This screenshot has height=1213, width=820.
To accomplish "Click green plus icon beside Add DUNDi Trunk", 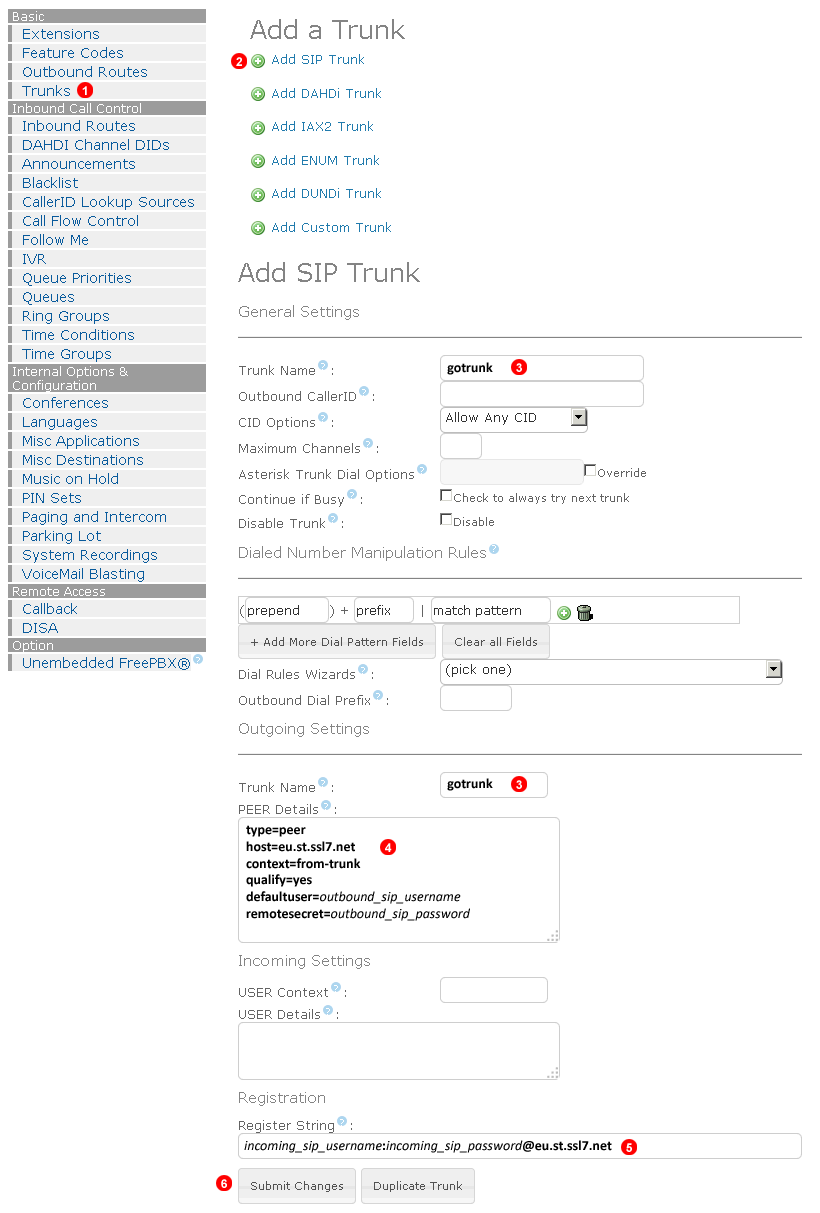I will (258, 195).
